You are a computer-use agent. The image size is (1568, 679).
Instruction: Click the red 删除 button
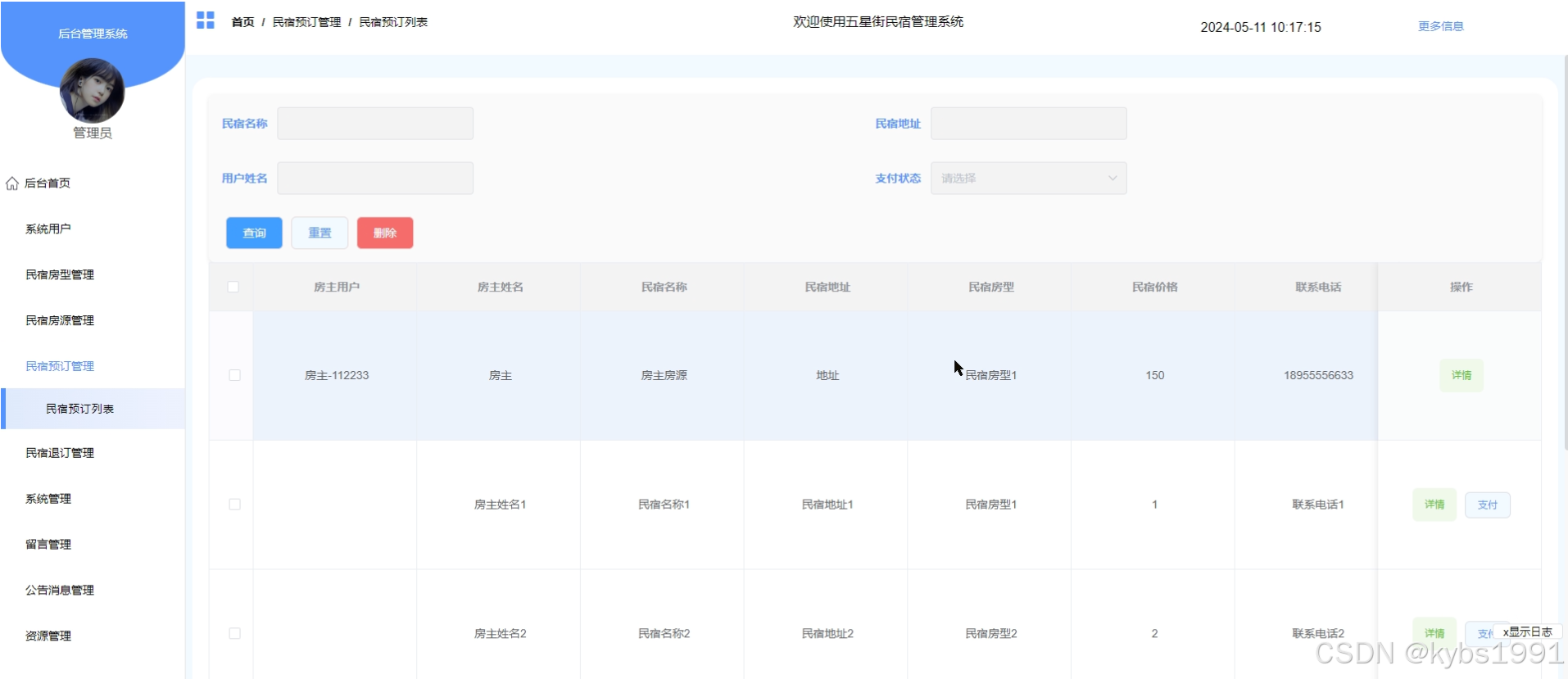tap(385, 233)
